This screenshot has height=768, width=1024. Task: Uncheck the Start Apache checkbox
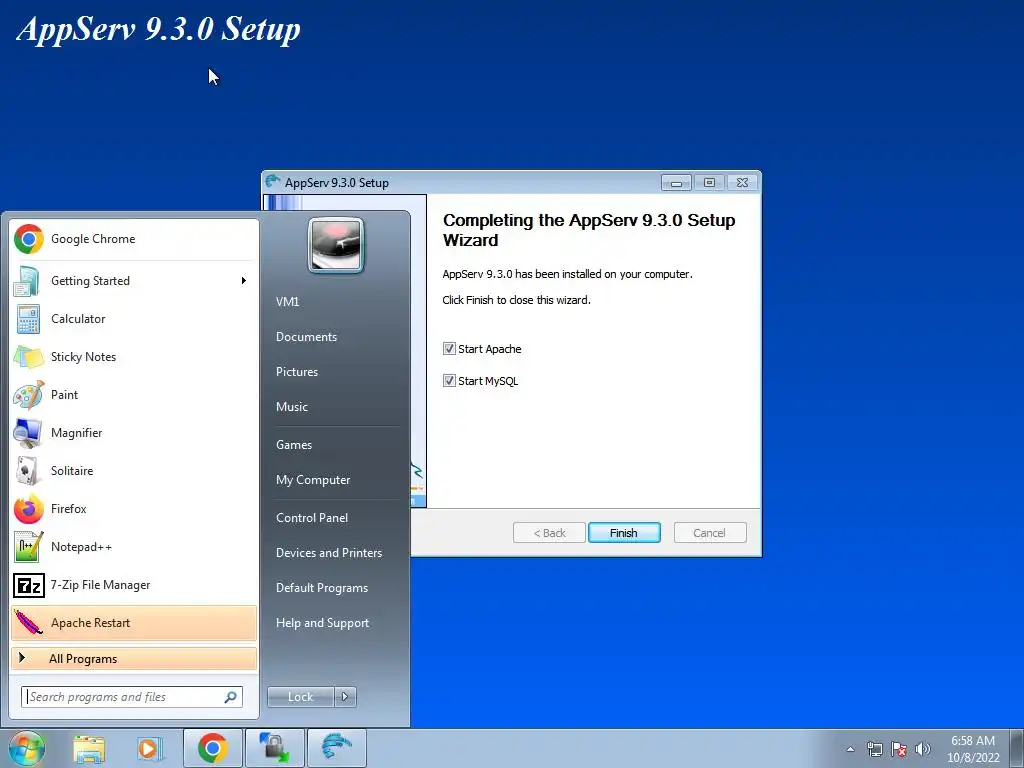tap(449, 349)
